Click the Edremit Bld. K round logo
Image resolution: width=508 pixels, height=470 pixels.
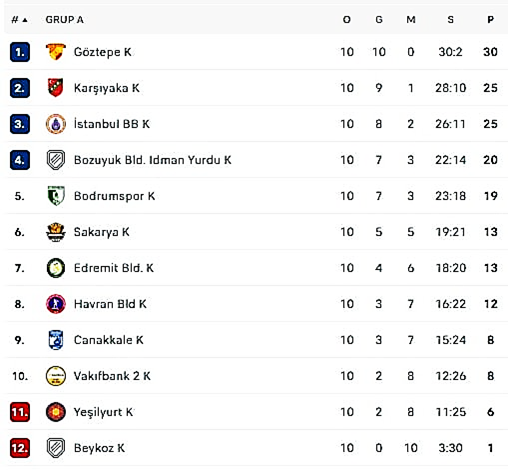coord(56,268)
